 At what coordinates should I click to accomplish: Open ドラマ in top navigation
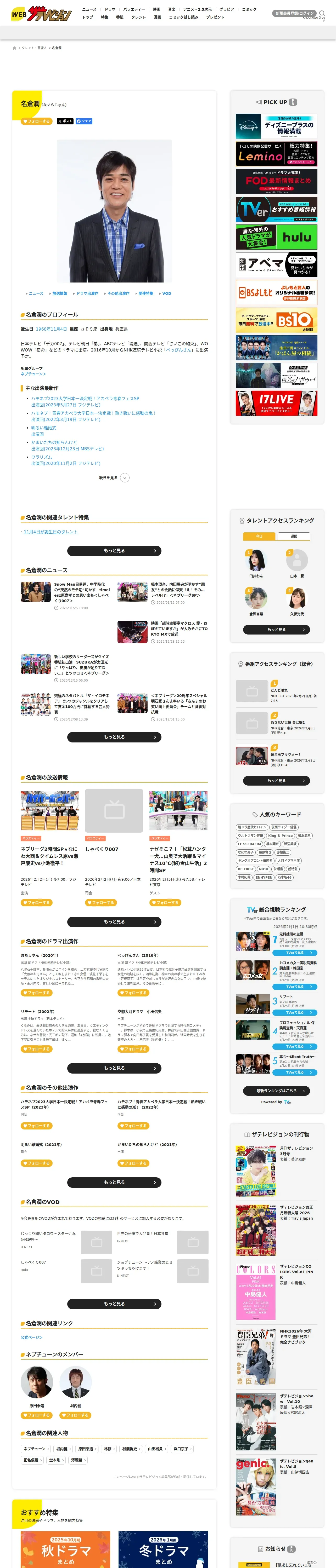(x=110, y=9)
